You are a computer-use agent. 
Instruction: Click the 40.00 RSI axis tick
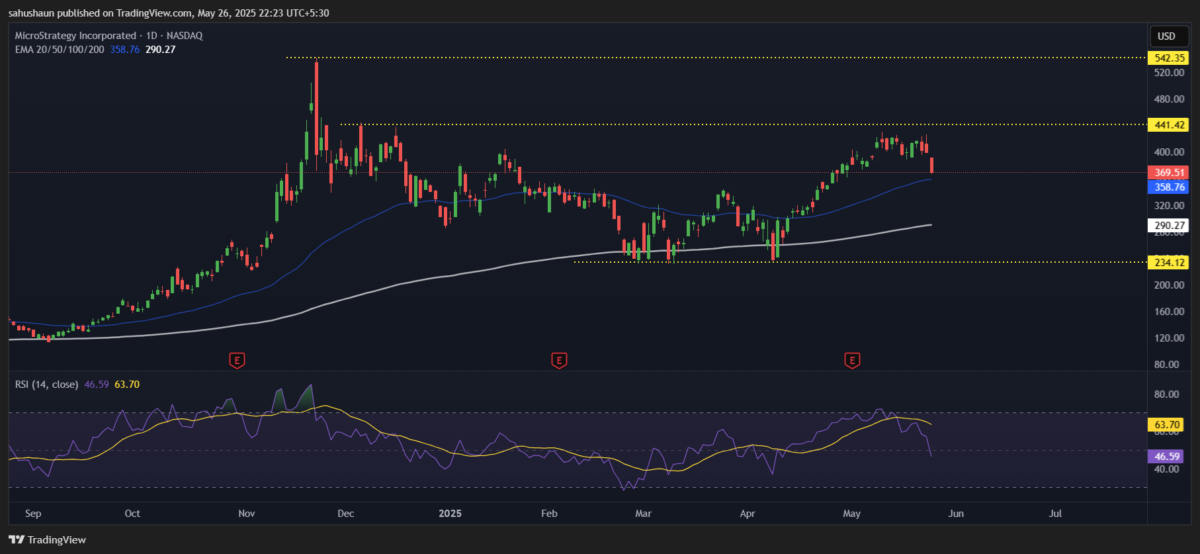tap(1166, 467)
